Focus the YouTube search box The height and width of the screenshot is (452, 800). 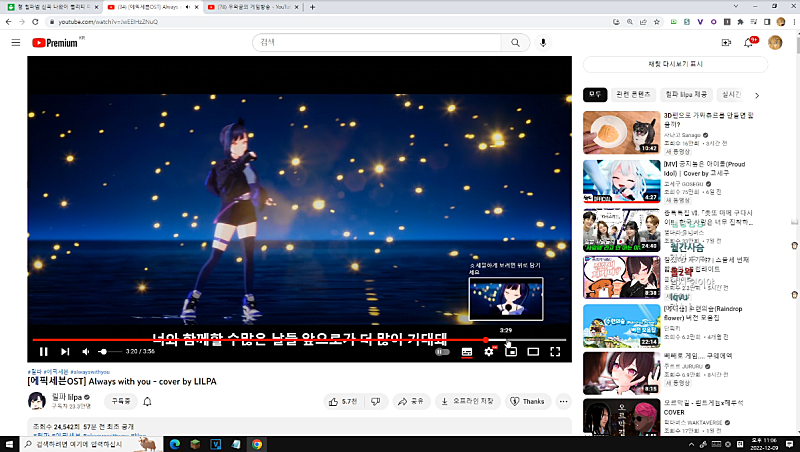pos(377,42)
